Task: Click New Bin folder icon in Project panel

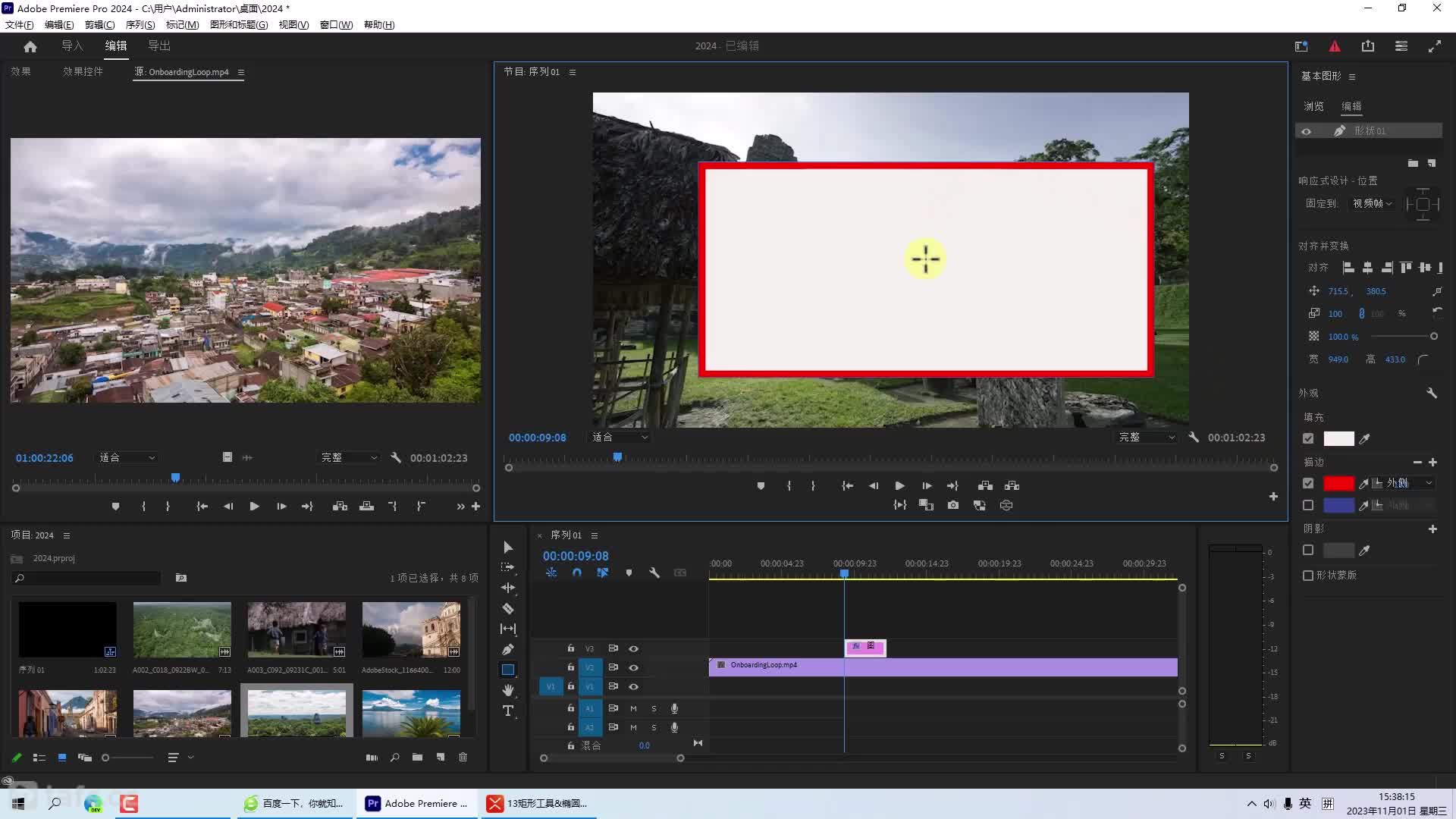Action: 417,758
